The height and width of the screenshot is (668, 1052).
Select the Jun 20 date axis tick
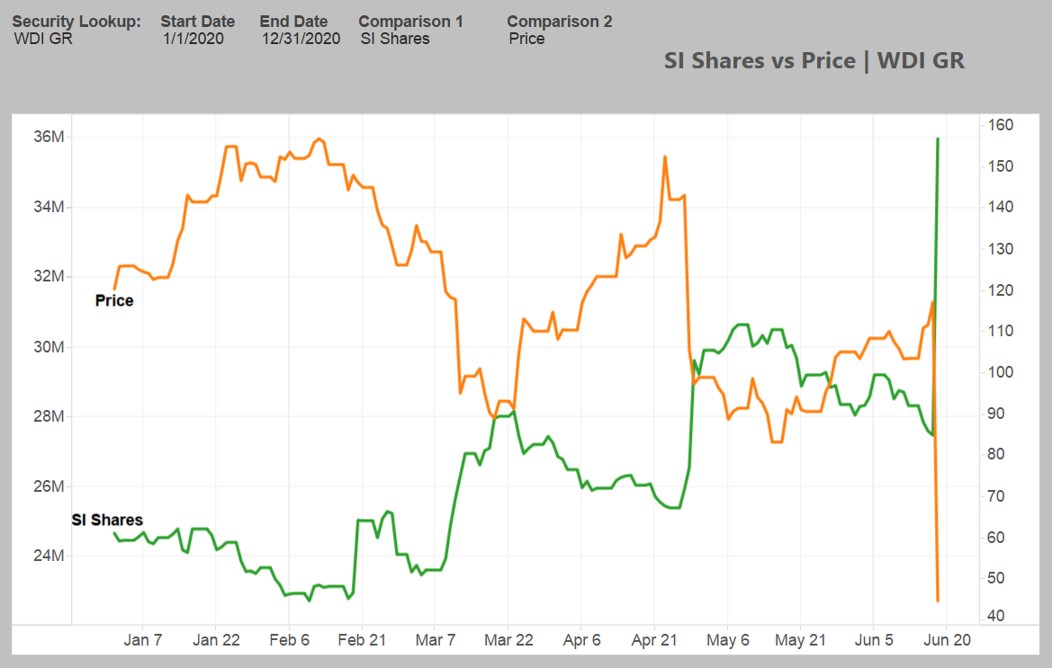[946, 640]
